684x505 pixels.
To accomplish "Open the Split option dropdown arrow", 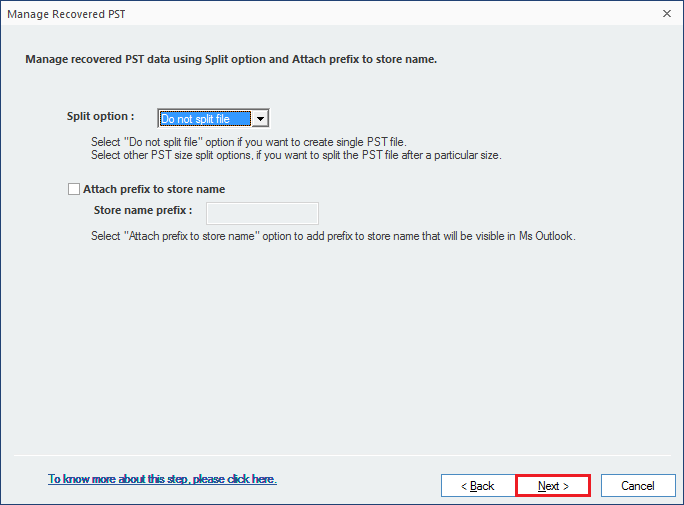I will pos(260,119).
